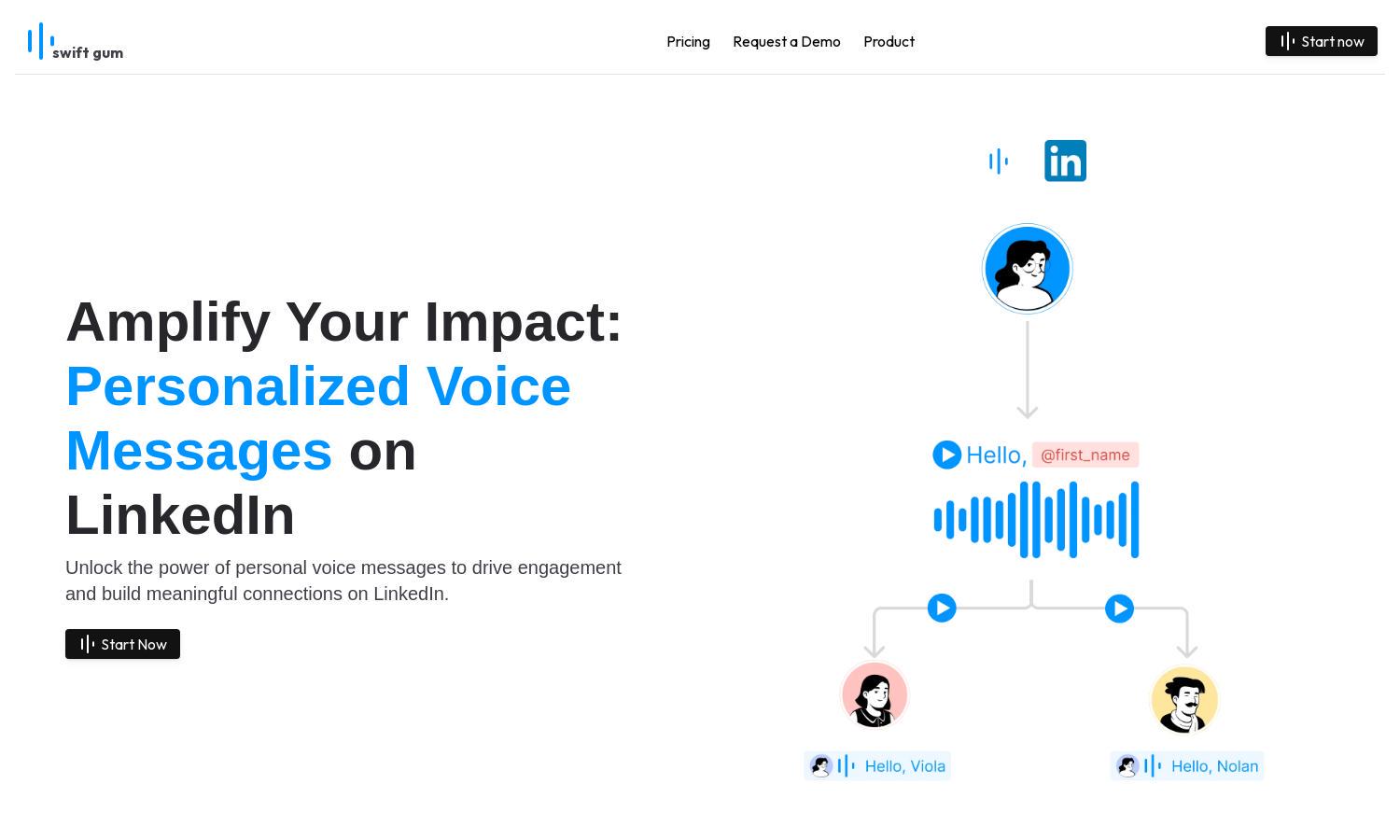Open the Pricing menu item
This screenshot has width=1400, height=840.
coord(688,41)
